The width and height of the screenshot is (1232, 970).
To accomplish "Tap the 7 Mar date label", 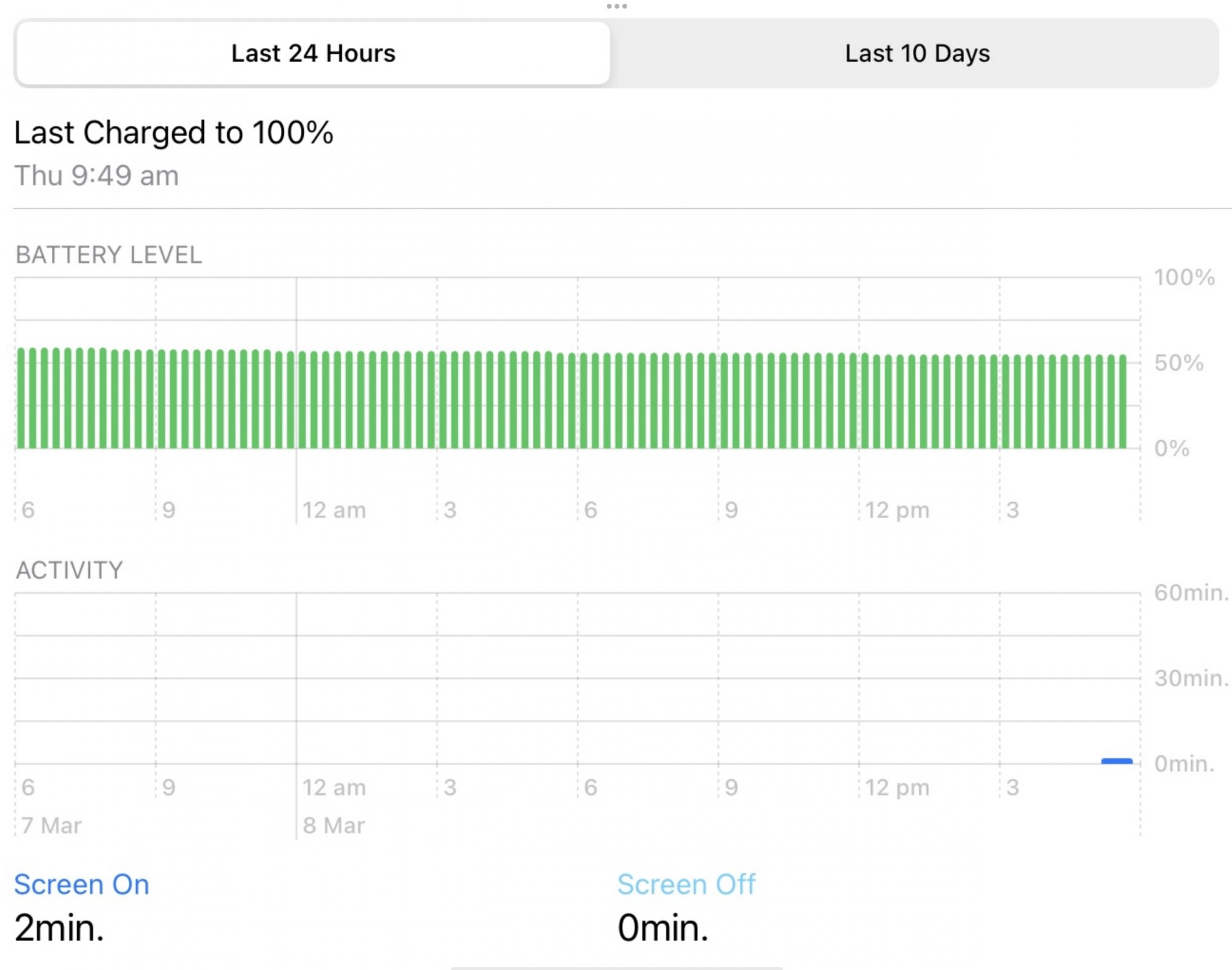I will coord(51,825).
